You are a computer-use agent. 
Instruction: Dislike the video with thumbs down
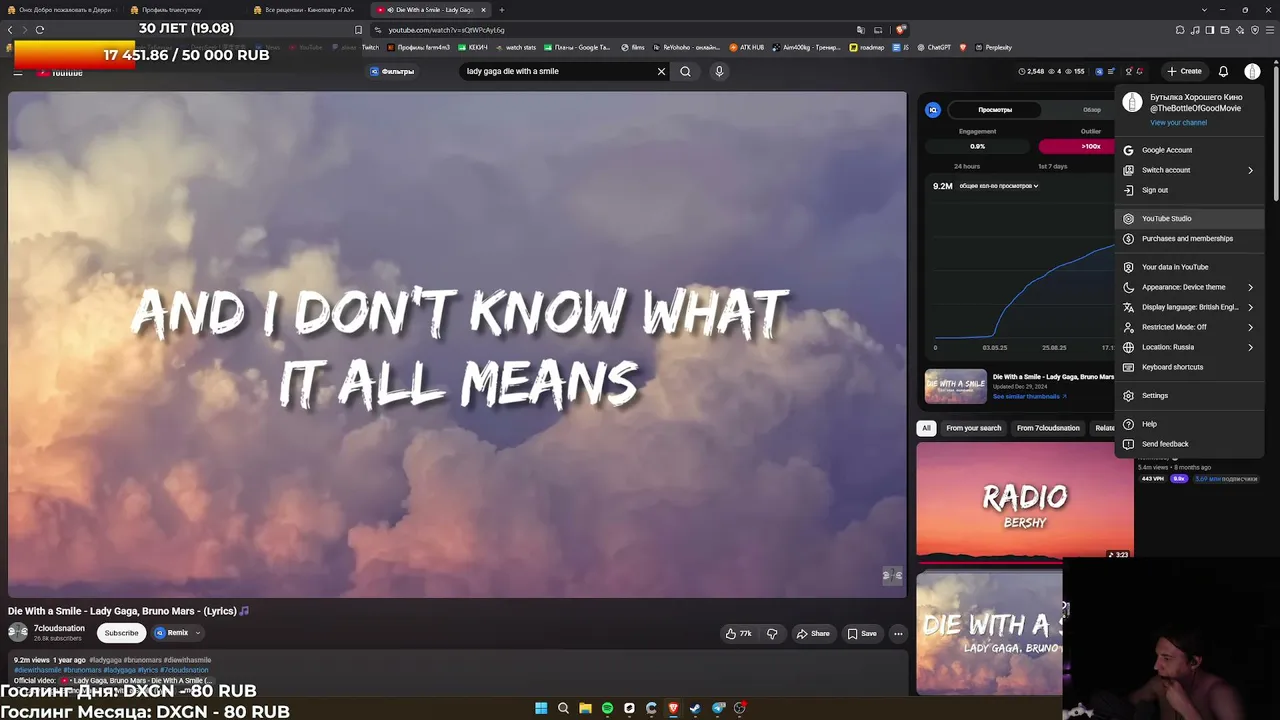tap(772, 633)
